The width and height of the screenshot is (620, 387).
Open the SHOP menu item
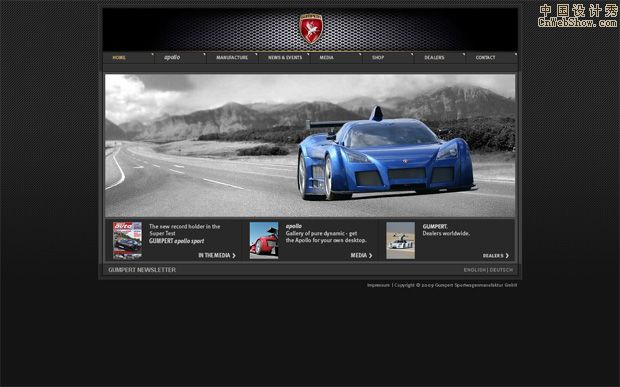coord(378,58)
